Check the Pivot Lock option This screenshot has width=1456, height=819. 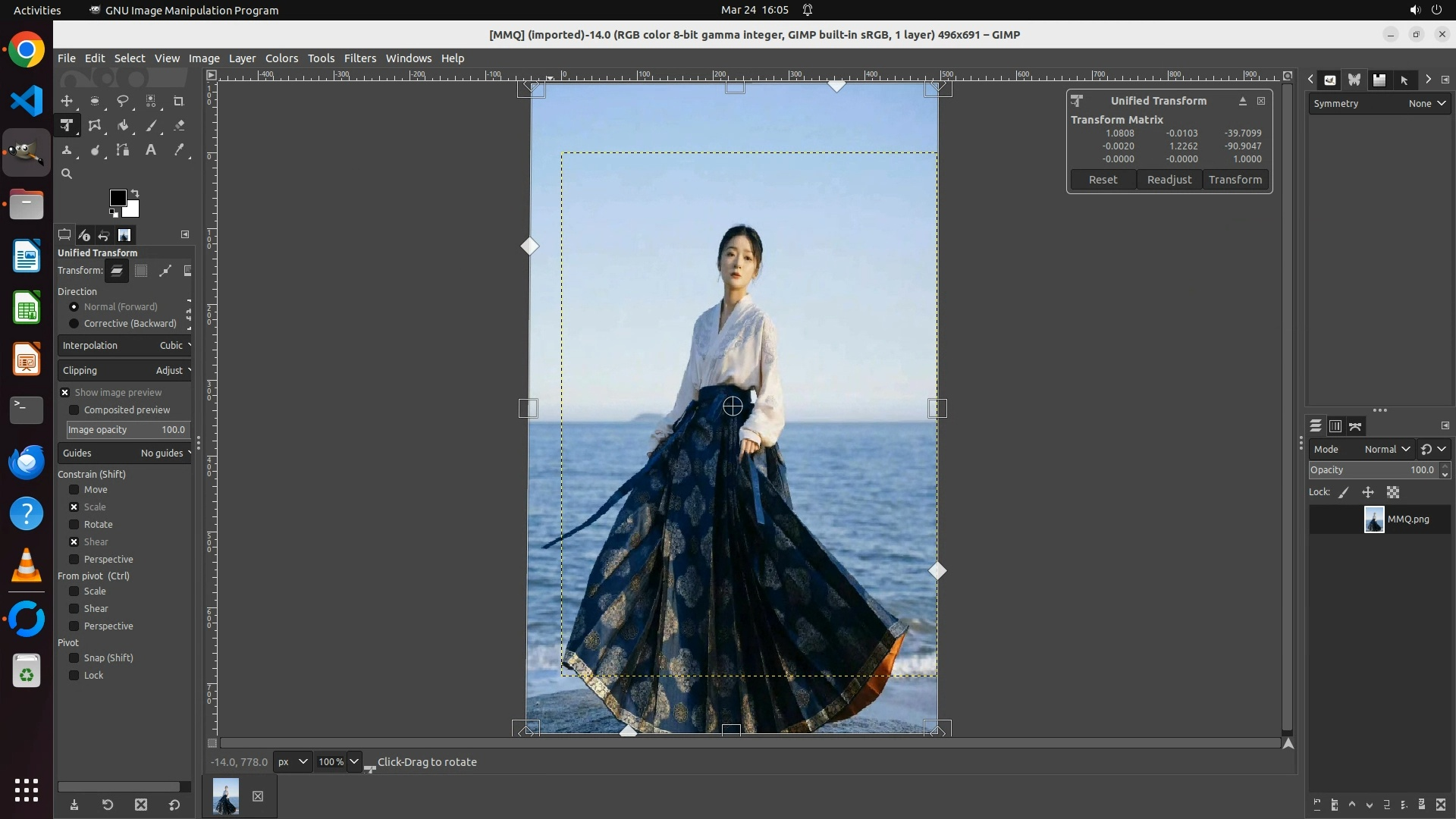[x=74, y=676]
